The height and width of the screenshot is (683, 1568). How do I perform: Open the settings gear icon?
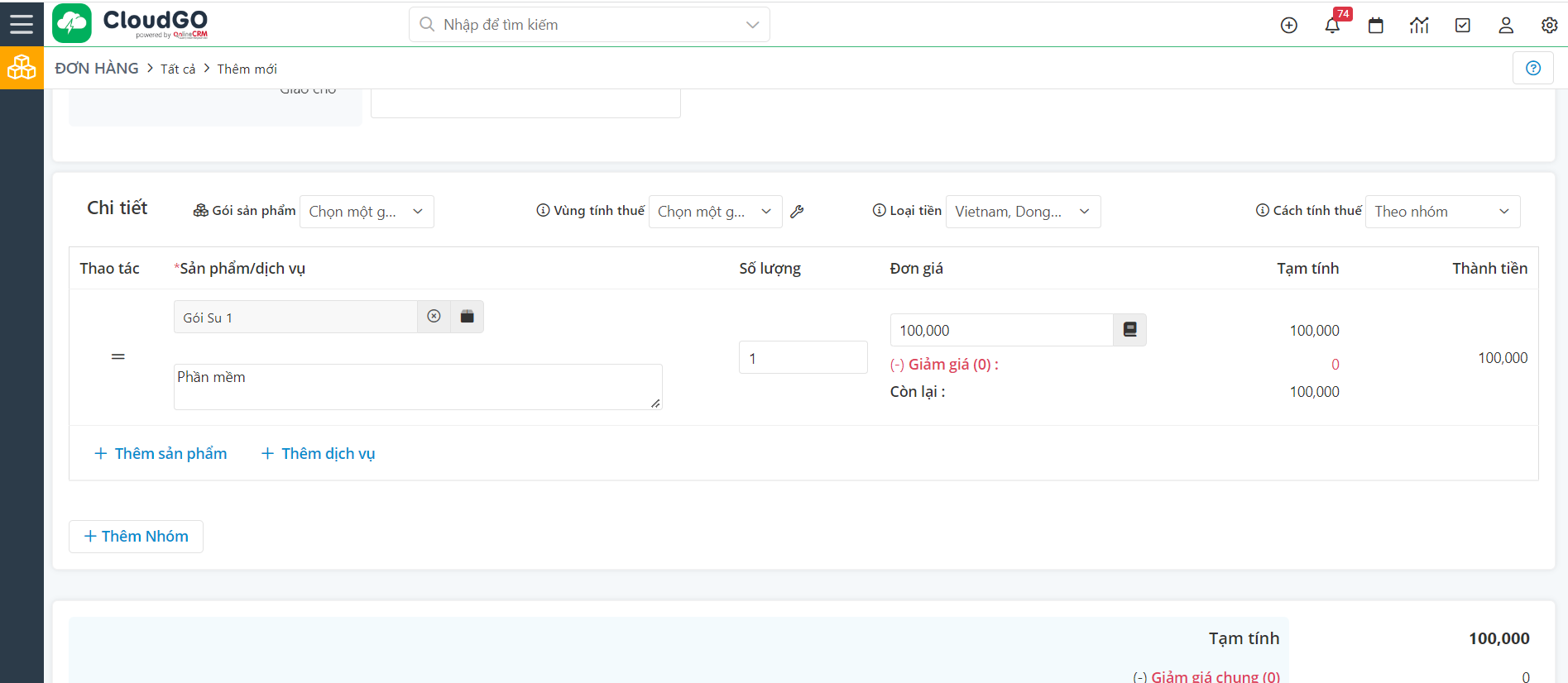1549,26
